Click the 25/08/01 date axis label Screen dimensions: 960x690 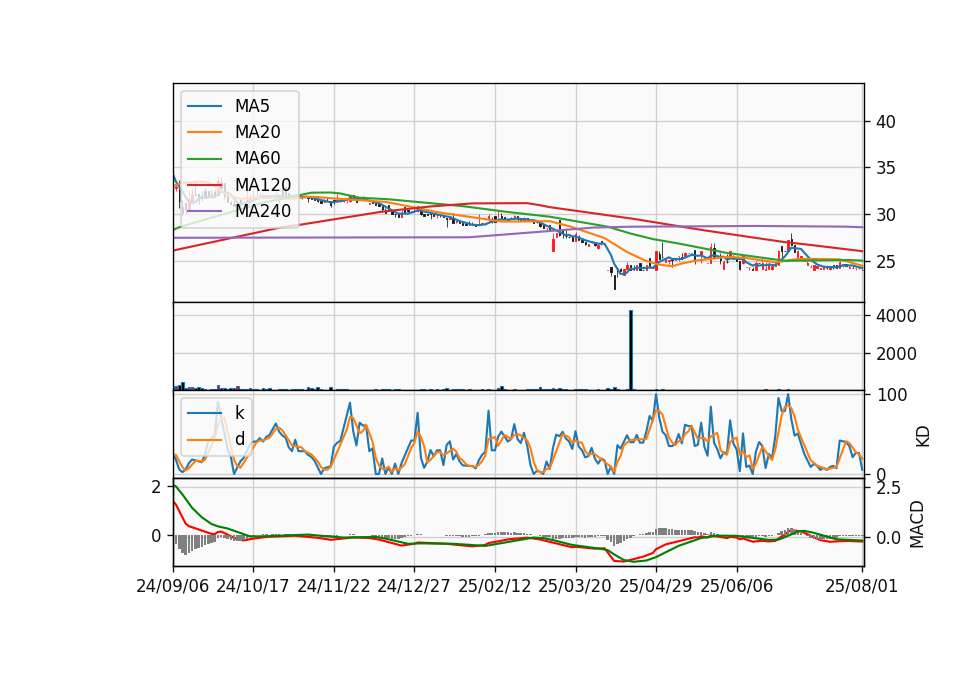tap(861, 586)
